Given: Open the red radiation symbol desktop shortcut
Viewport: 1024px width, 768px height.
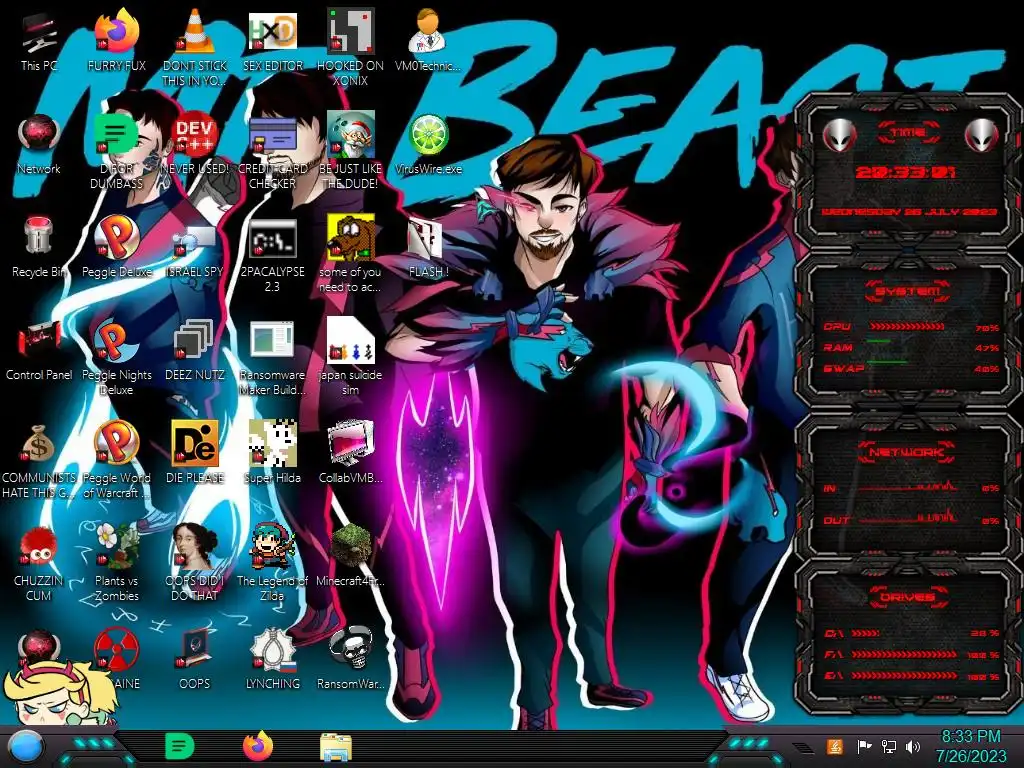Looking at the screenshot, I should click(116, 650).
